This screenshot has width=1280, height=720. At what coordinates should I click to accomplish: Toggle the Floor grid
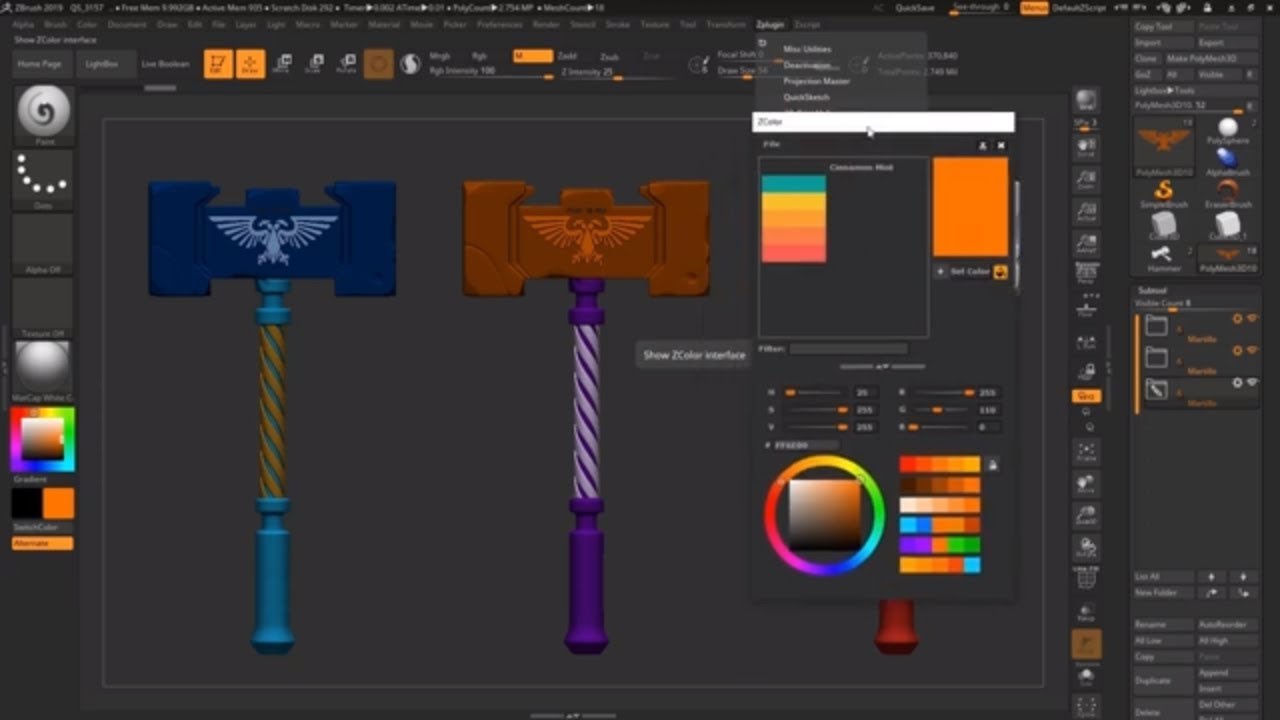(x=1086, y=309)
